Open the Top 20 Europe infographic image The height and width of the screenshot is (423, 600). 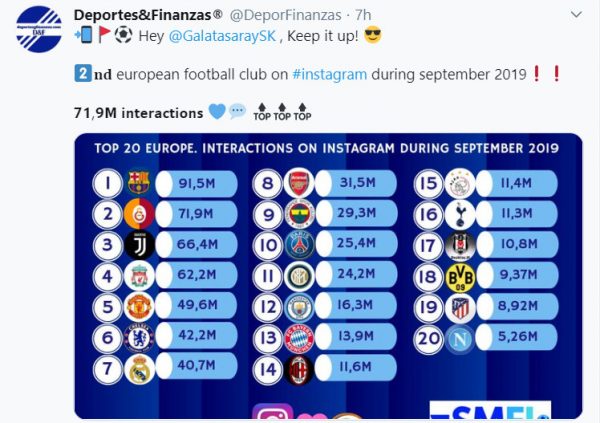point(328,275)
